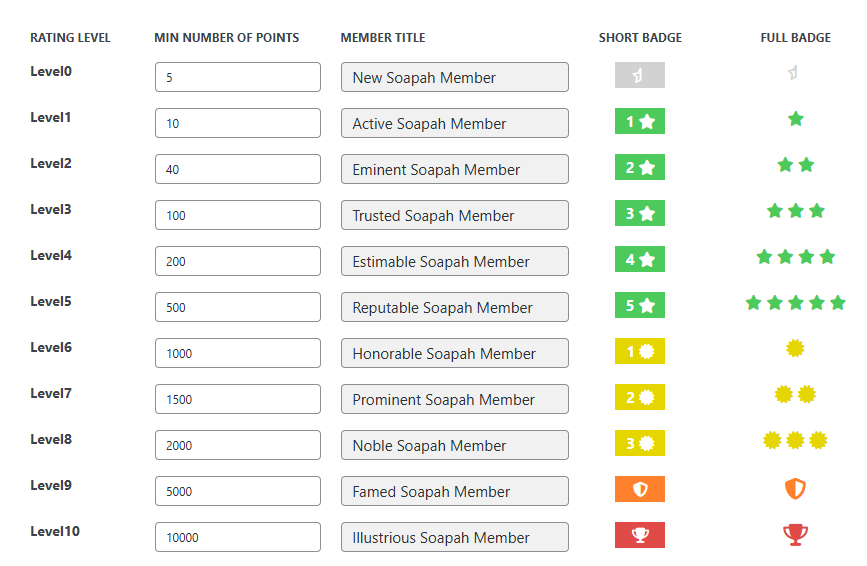Viewport: 867px width, 566px height.
Task: Focus the Level0 minimum points field
Action: (238, 77)
